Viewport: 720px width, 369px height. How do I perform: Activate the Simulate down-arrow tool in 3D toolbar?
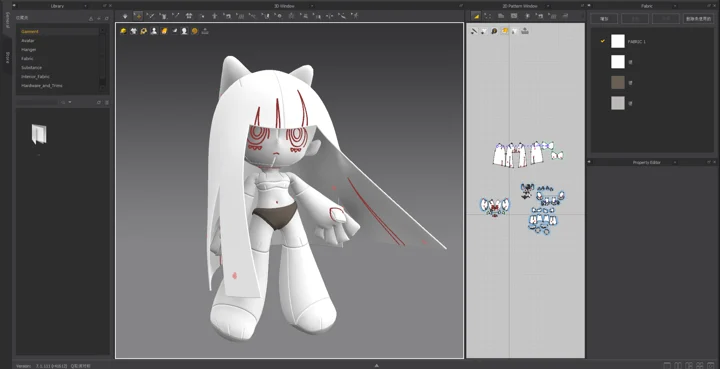pyautogui.click(x=125, y=16)
